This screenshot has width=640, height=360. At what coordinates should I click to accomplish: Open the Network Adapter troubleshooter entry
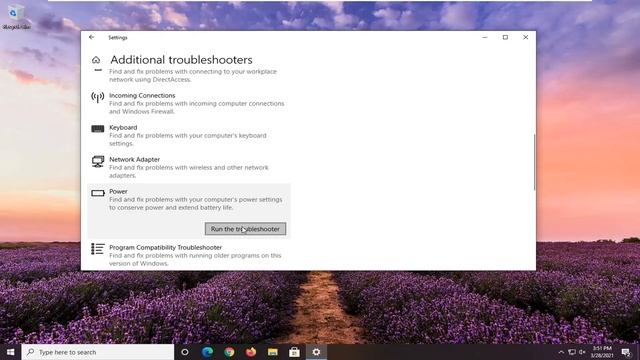(x=189, y=167)
